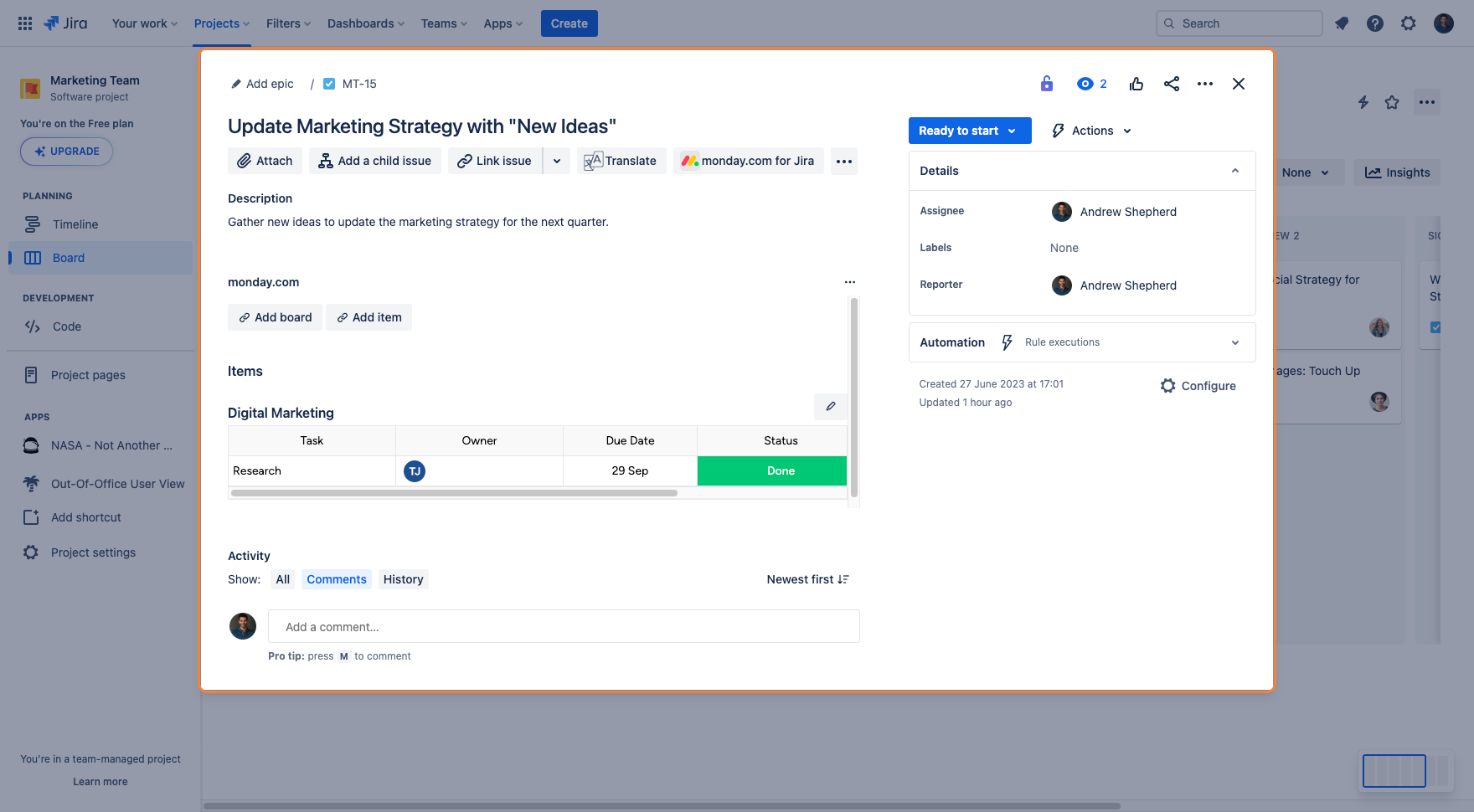The height and width of the screenshot is (812, 1474).
Task: Click the Add a comment field
Action: click(x=564, y=626)
